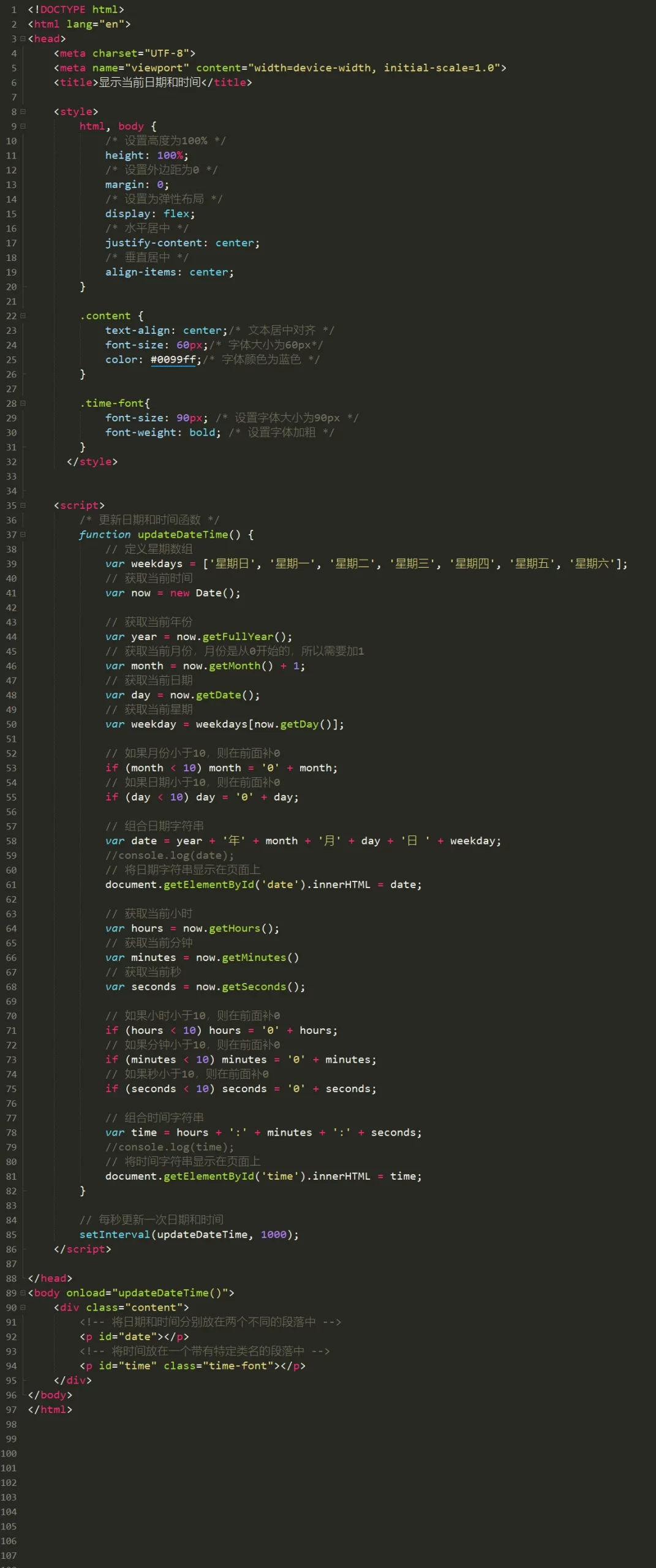
Task: Click the DOCTYPE declaration on line 1
Action: click(x=76, y=10)
